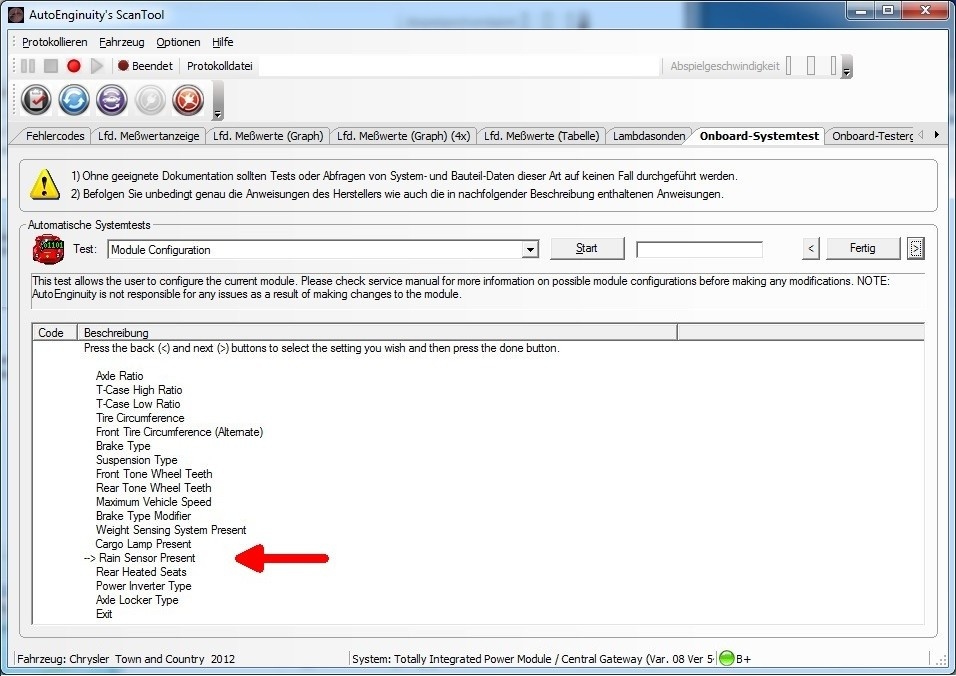956x676 pixels.
Task: Switch to the Lfd. Meßwerte (Graph) tab
Action: 268,136
